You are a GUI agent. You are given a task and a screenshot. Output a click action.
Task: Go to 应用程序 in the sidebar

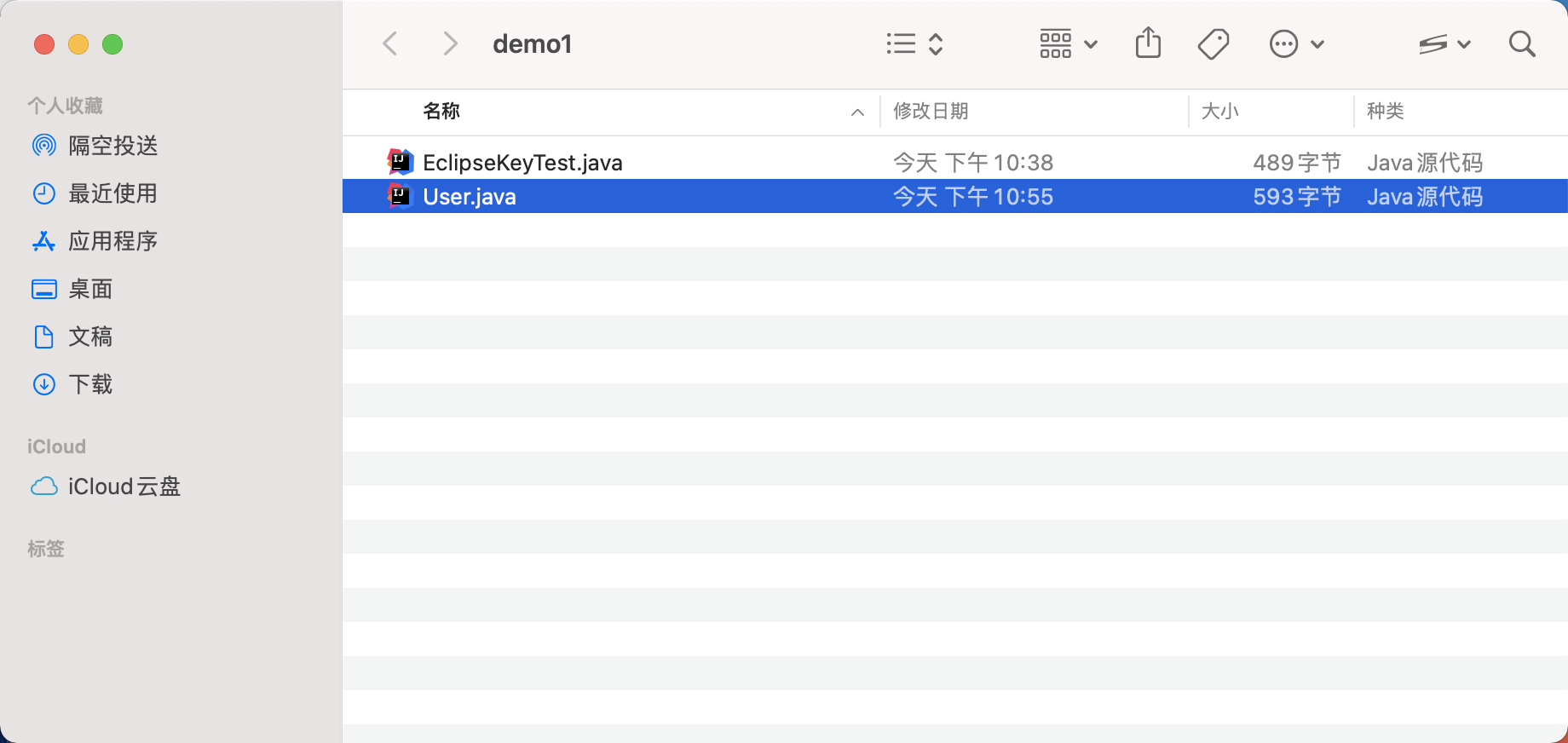112,241
